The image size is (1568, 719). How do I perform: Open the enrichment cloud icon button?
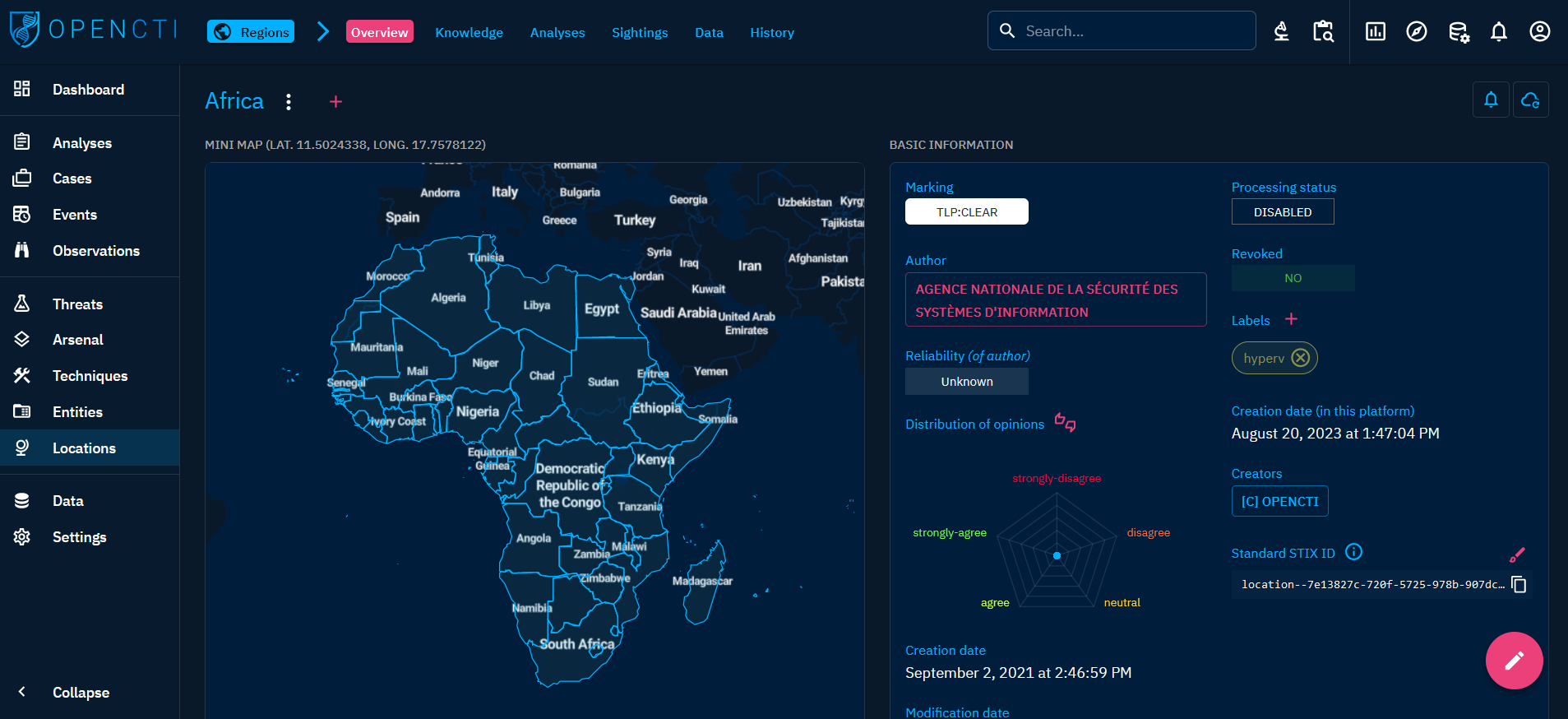pos(1530,100)
